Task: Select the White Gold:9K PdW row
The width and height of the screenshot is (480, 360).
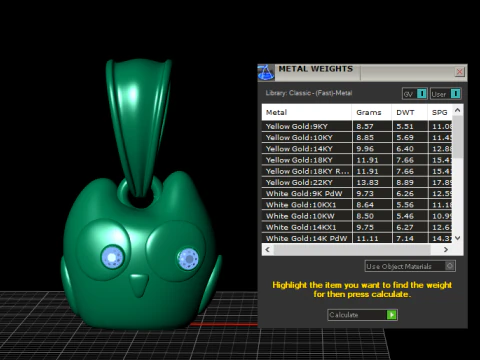Action: (357, 193)
